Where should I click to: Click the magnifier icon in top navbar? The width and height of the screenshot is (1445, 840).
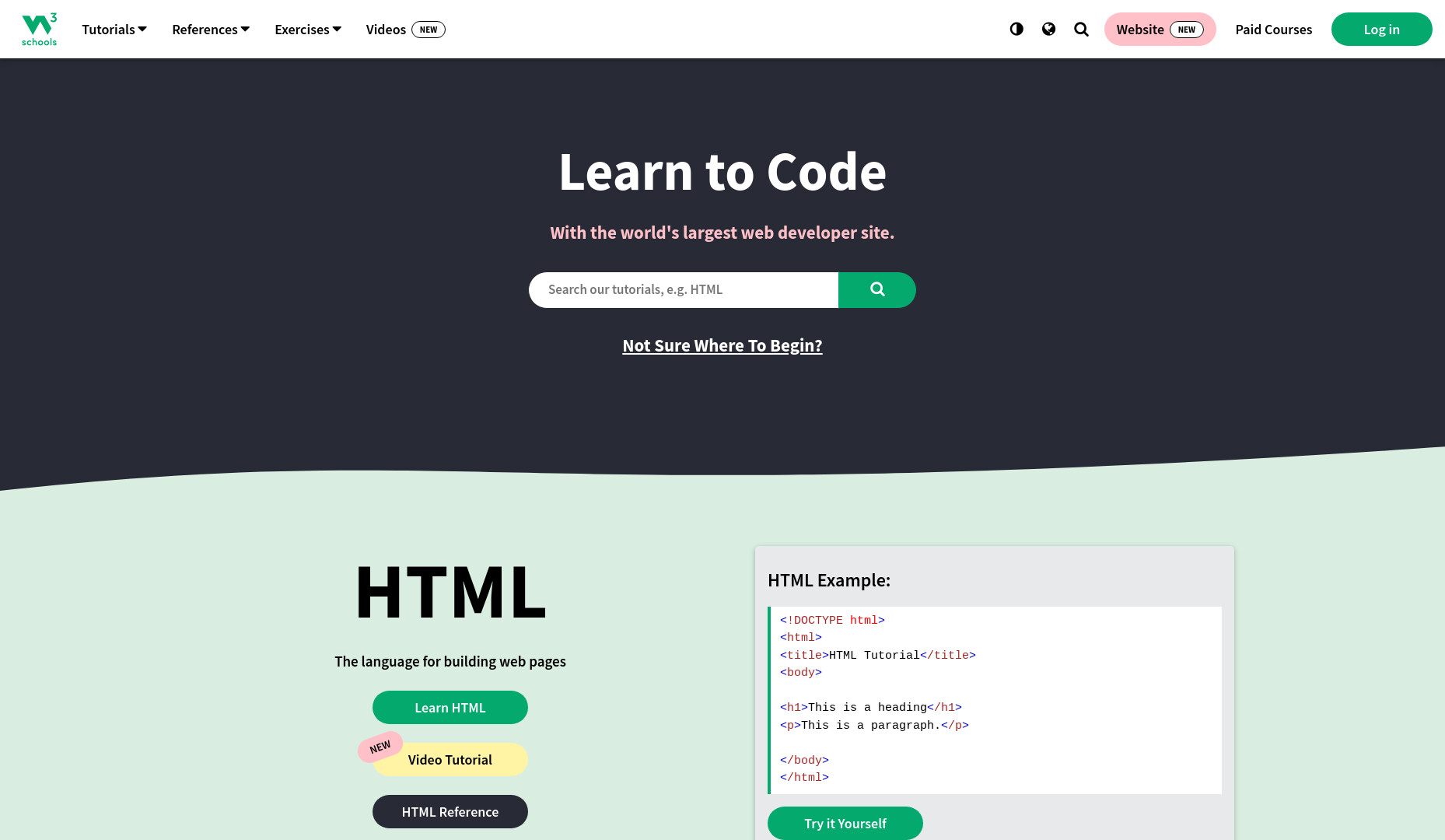[x=1081, y=29]
